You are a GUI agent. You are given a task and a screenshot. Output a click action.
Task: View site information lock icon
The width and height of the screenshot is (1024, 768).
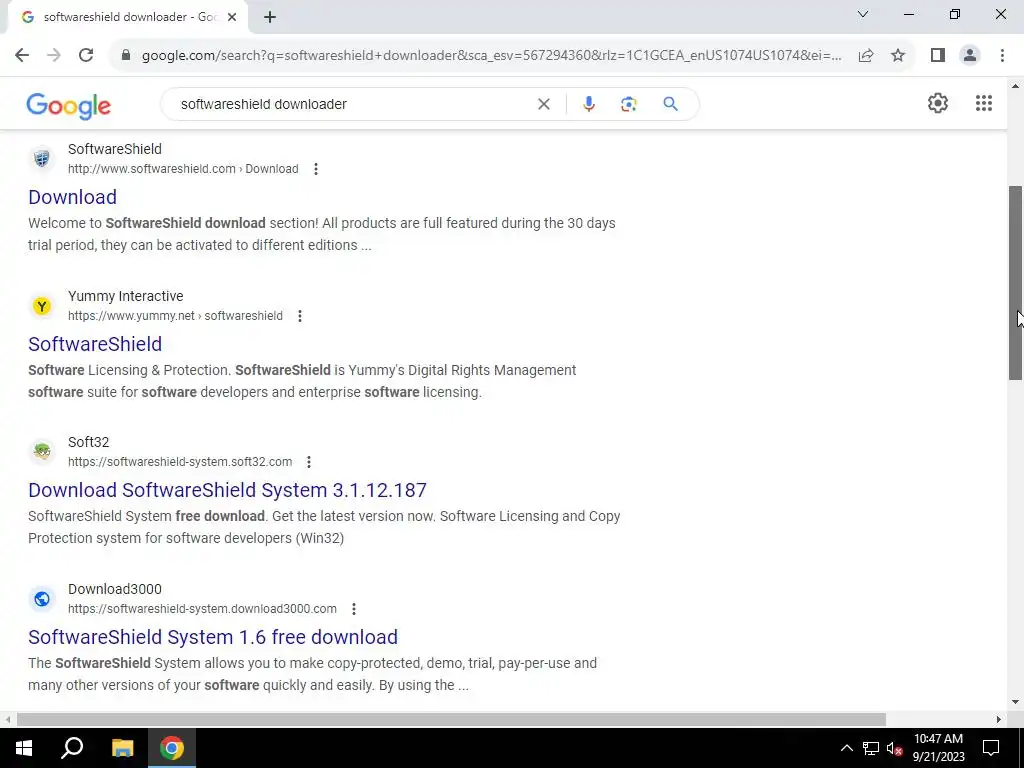[x=126, y=56]
